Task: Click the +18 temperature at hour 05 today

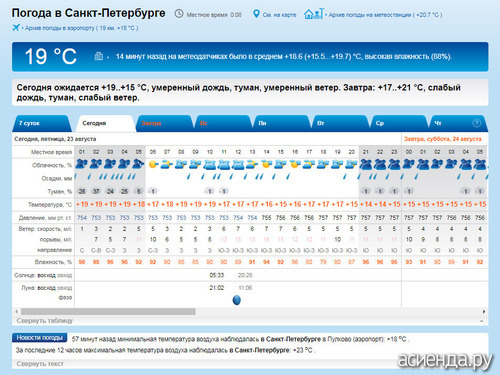Action: click(139, 204)
